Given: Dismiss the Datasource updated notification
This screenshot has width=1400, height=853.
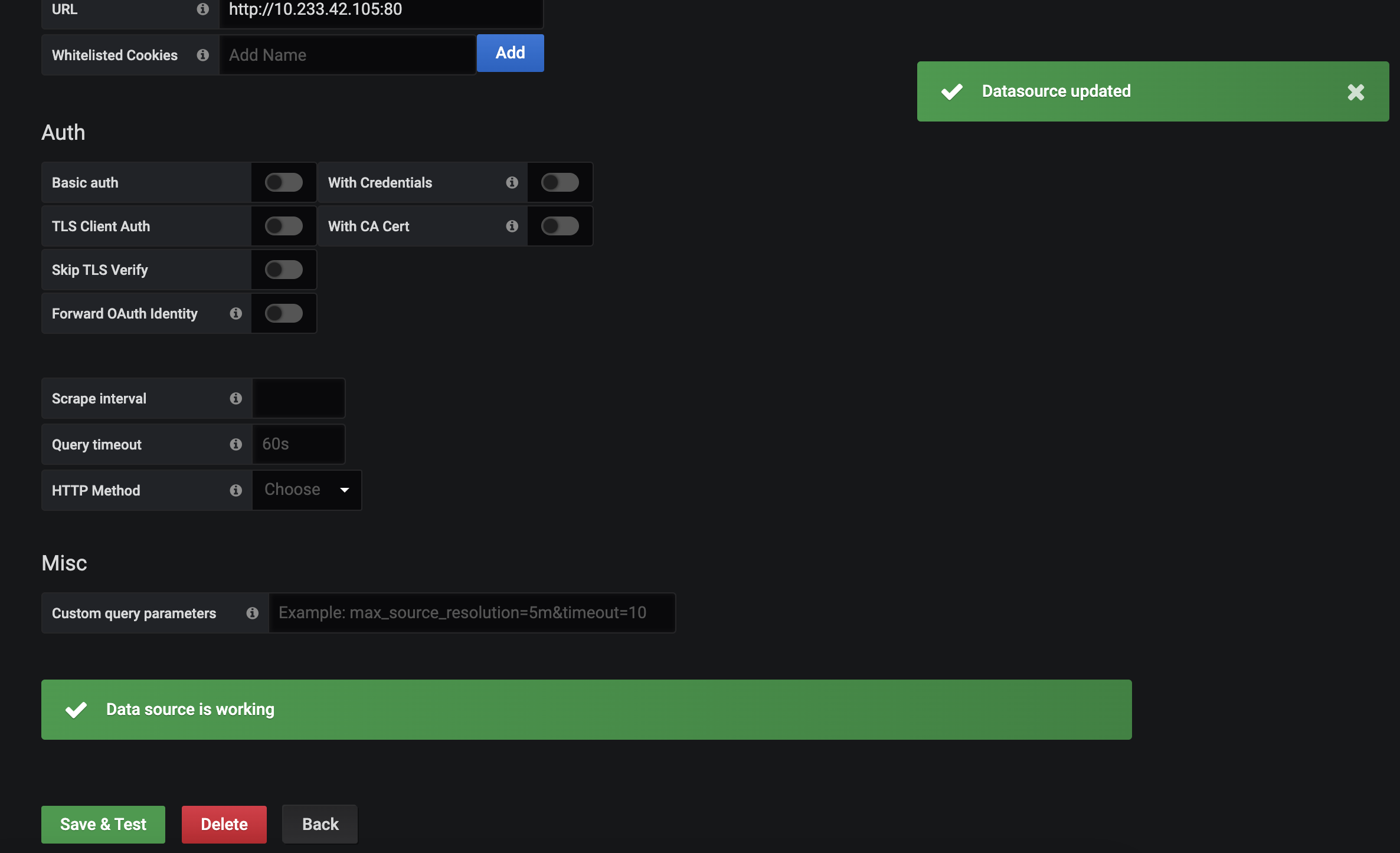Looking at the screenshot, I should (x=1356, y=92).
